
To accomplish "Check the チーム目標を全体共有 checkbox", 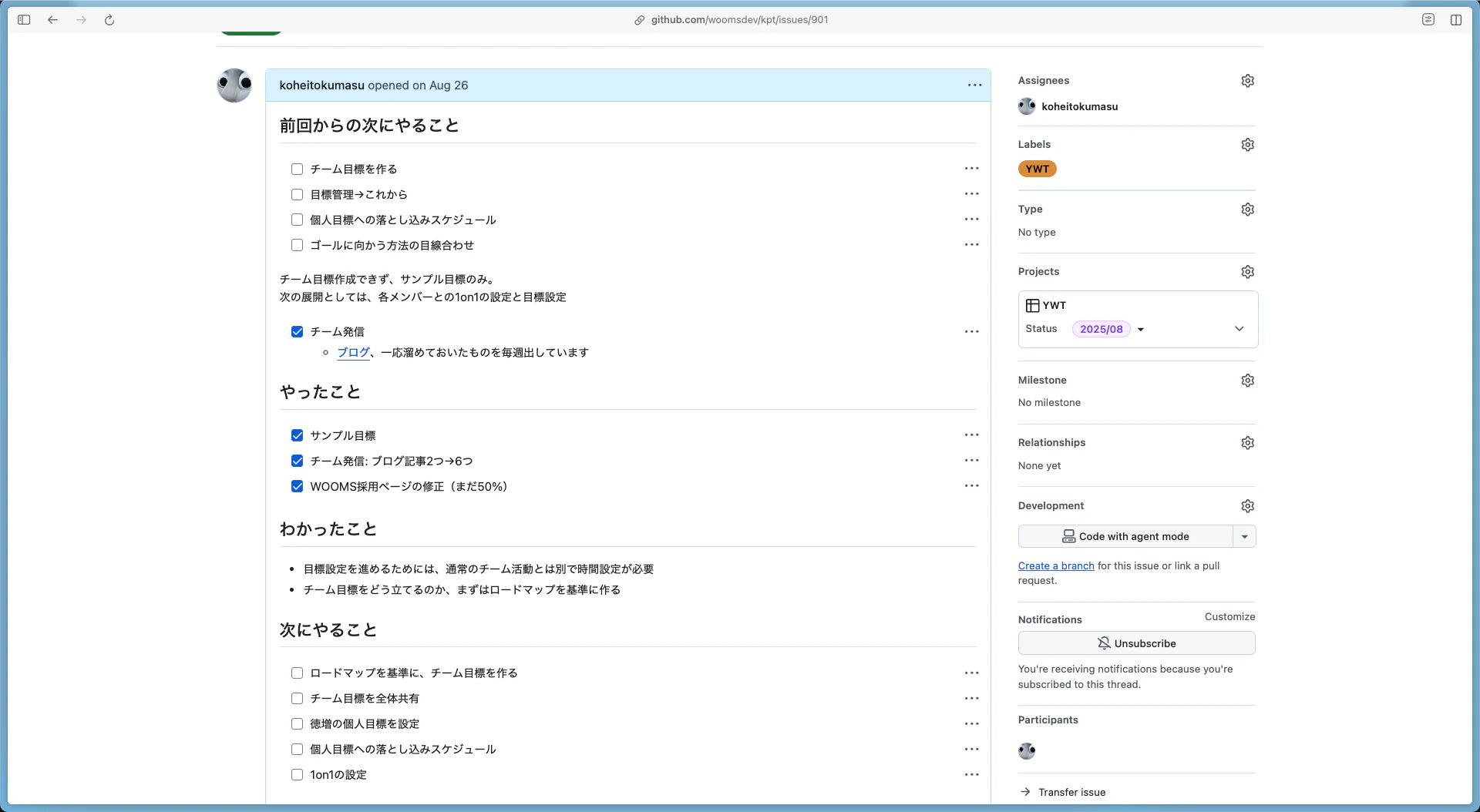I will coord(297,699).
